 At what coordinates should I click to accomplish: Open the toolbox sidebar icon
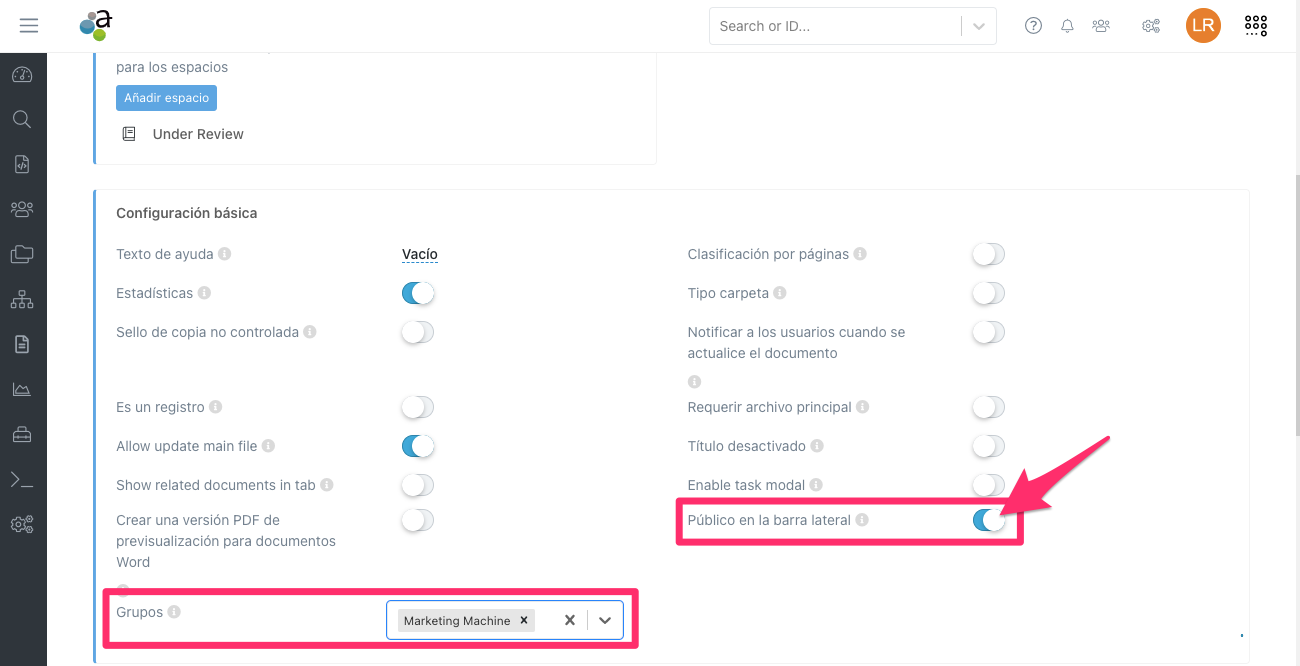pyautogui.click(x=22, y=434)
